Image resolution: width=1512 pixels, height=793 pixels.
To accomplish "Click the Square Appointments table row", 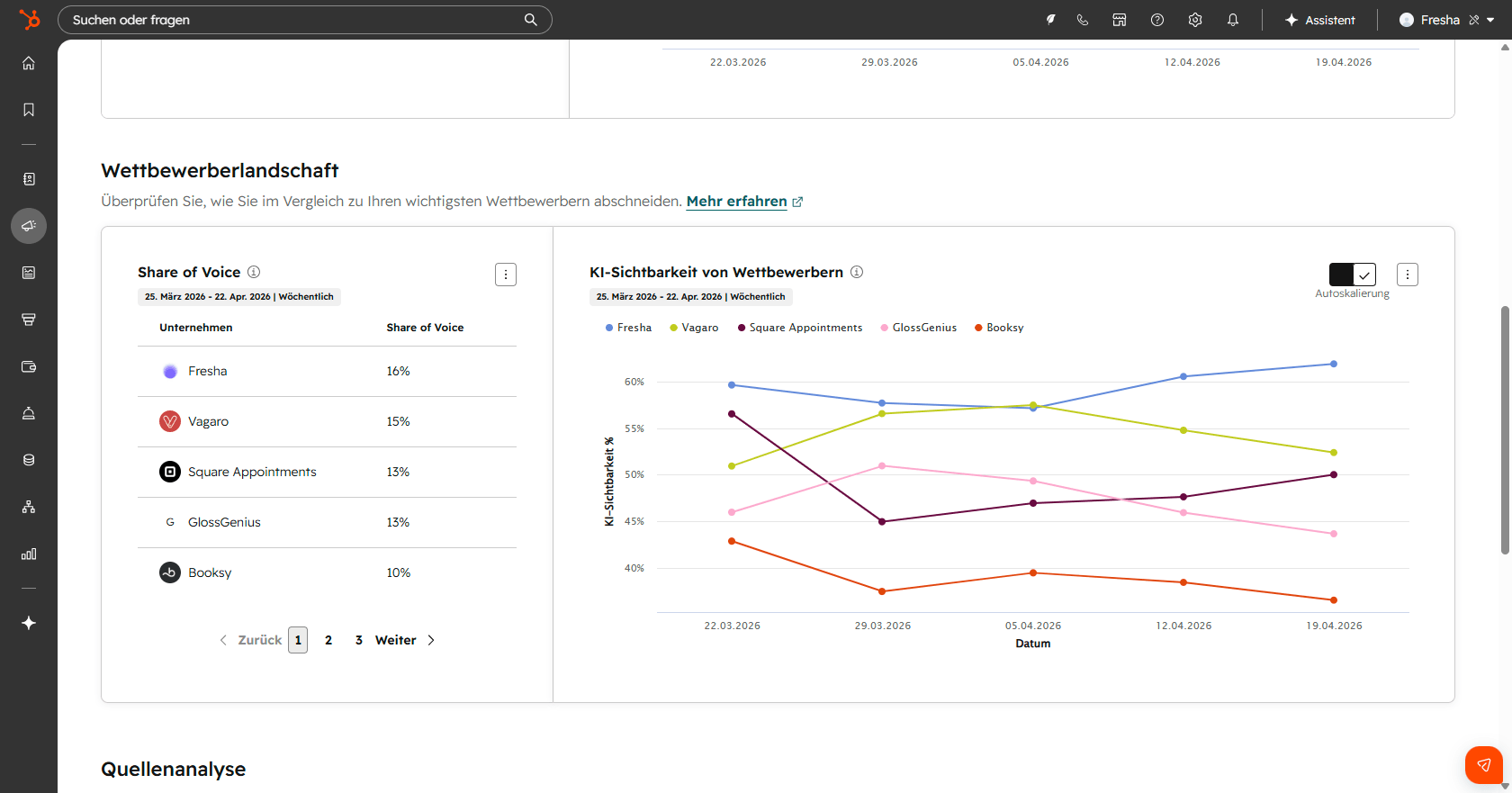I will tap(327, 472).
